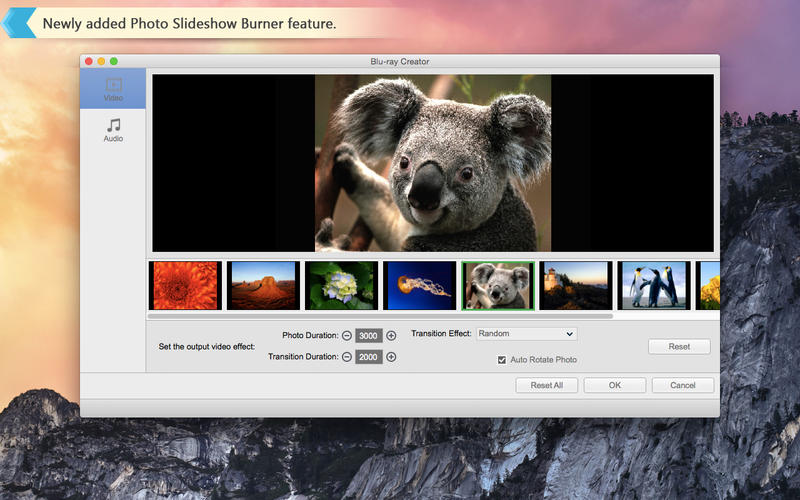
Task: Click the Reset All button
Action: pos(546,385)
